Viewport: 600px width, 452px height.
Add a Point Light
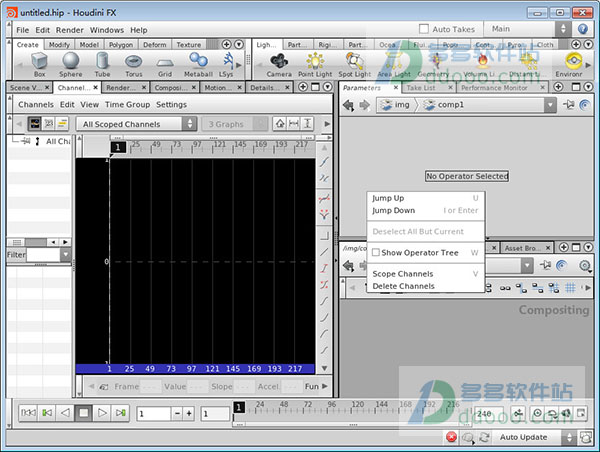tap(315, 64)
